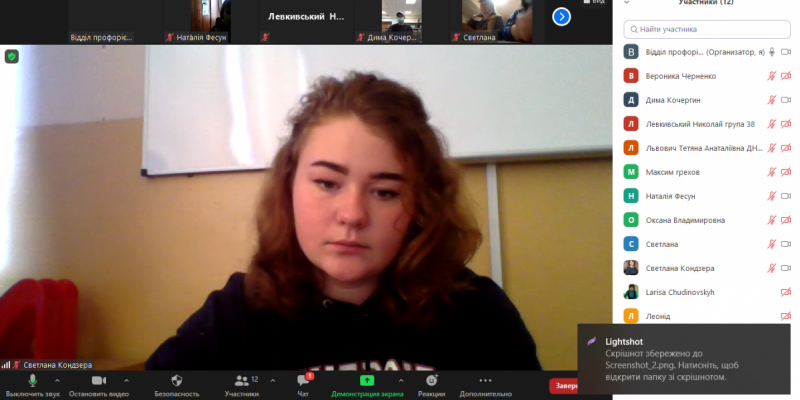Expand audio options arrow beside microphone
Viewport: 800px width, 400px height.
58,380
